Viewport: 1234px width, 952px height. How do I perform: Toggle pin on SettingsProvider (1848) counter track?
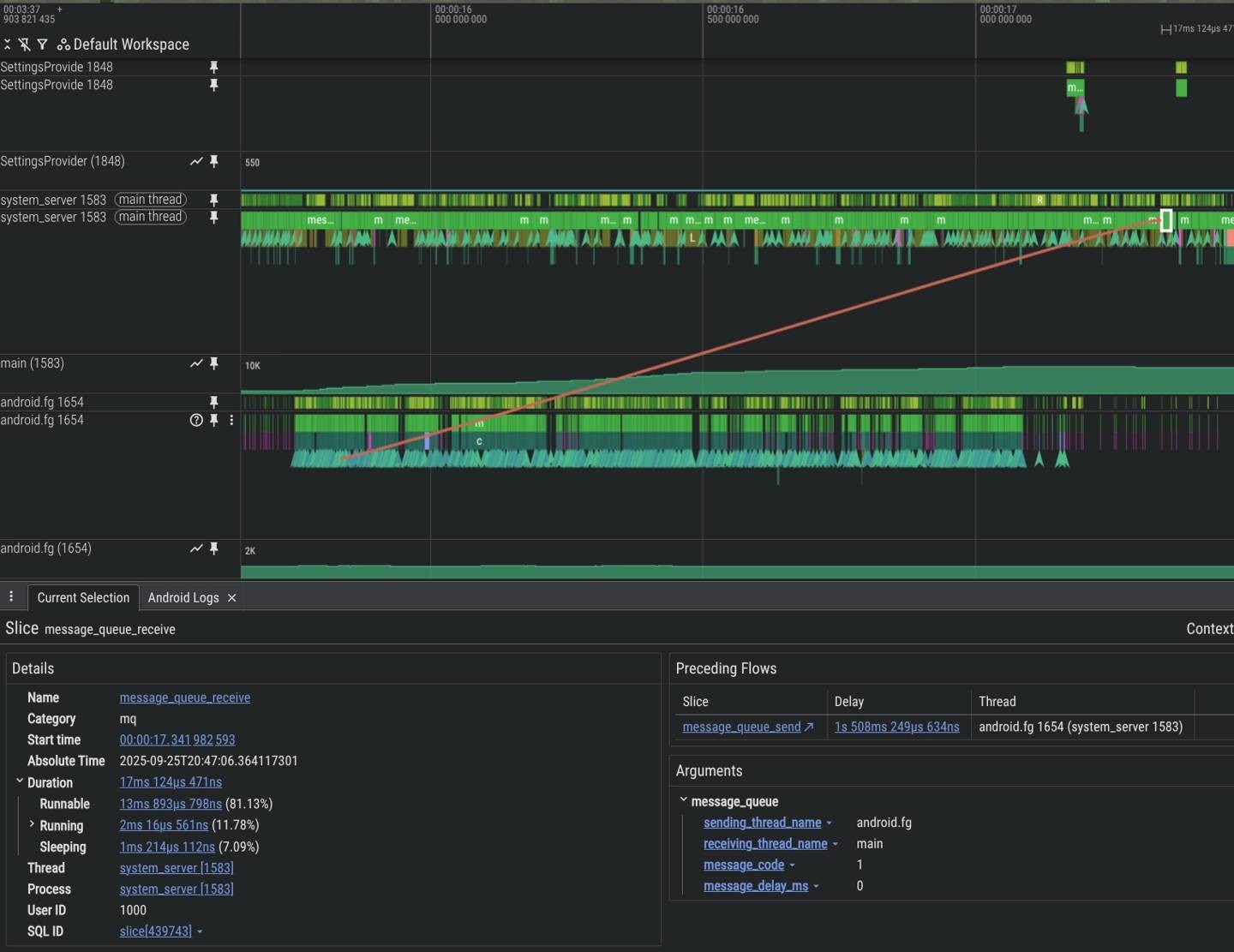point(214,161)
